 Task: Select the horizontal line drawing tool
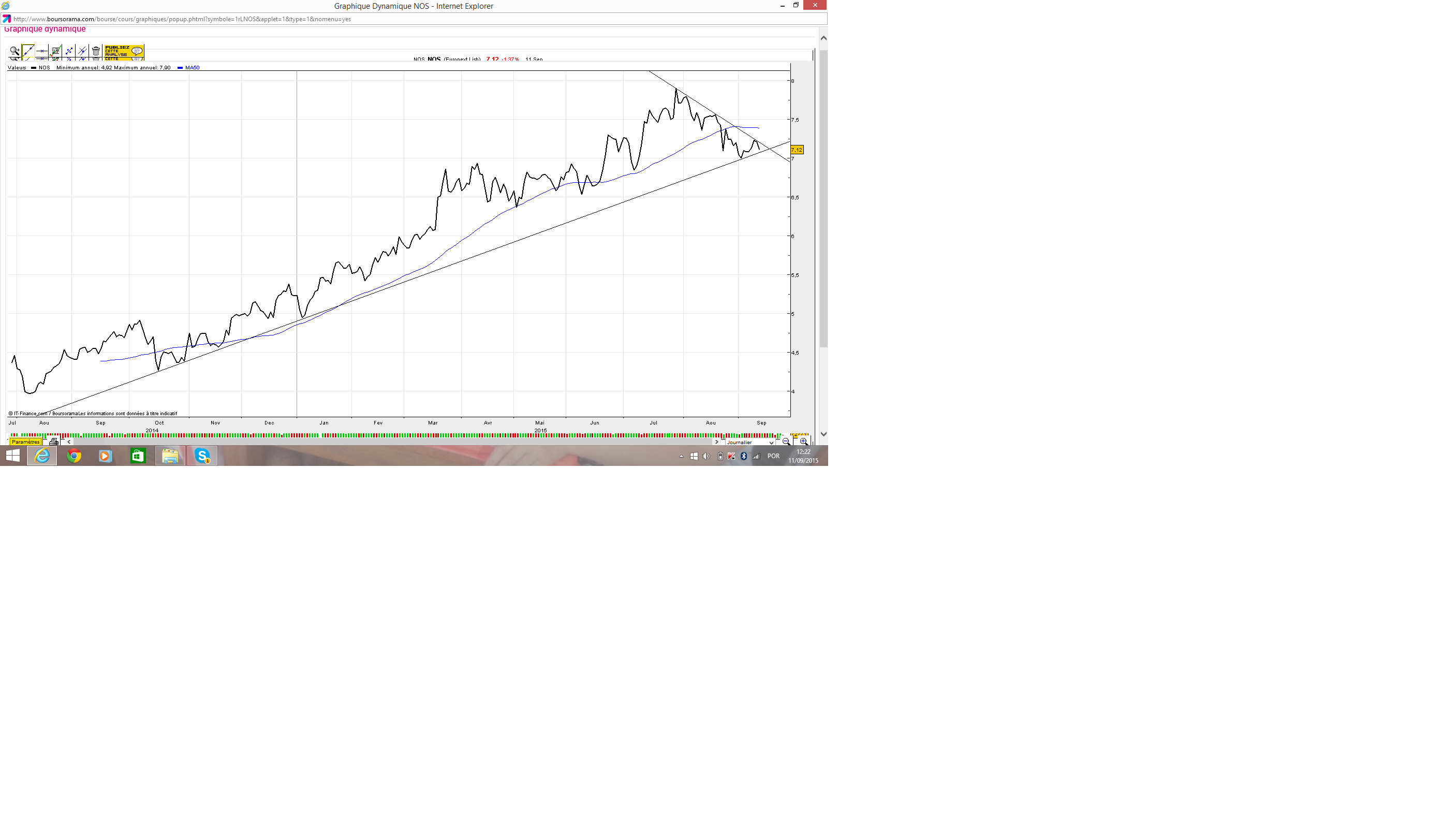(x=42, y=51)
